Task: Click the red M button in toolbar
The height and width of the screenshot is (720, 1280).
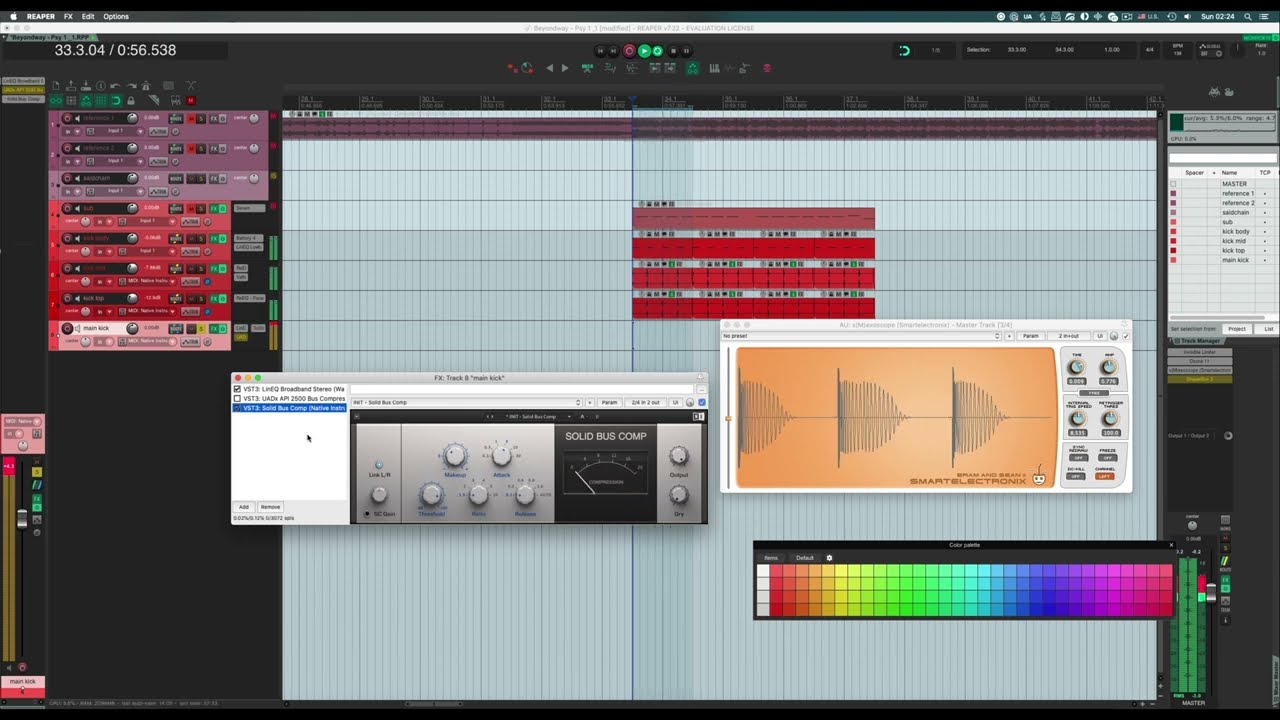Action: click(191, 101)
